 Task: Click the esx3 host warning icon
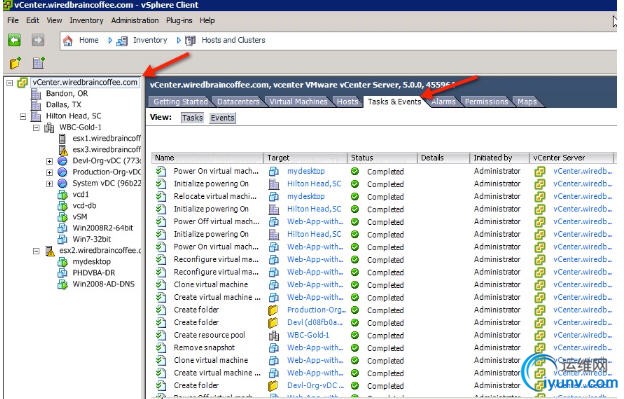(63, 150)
